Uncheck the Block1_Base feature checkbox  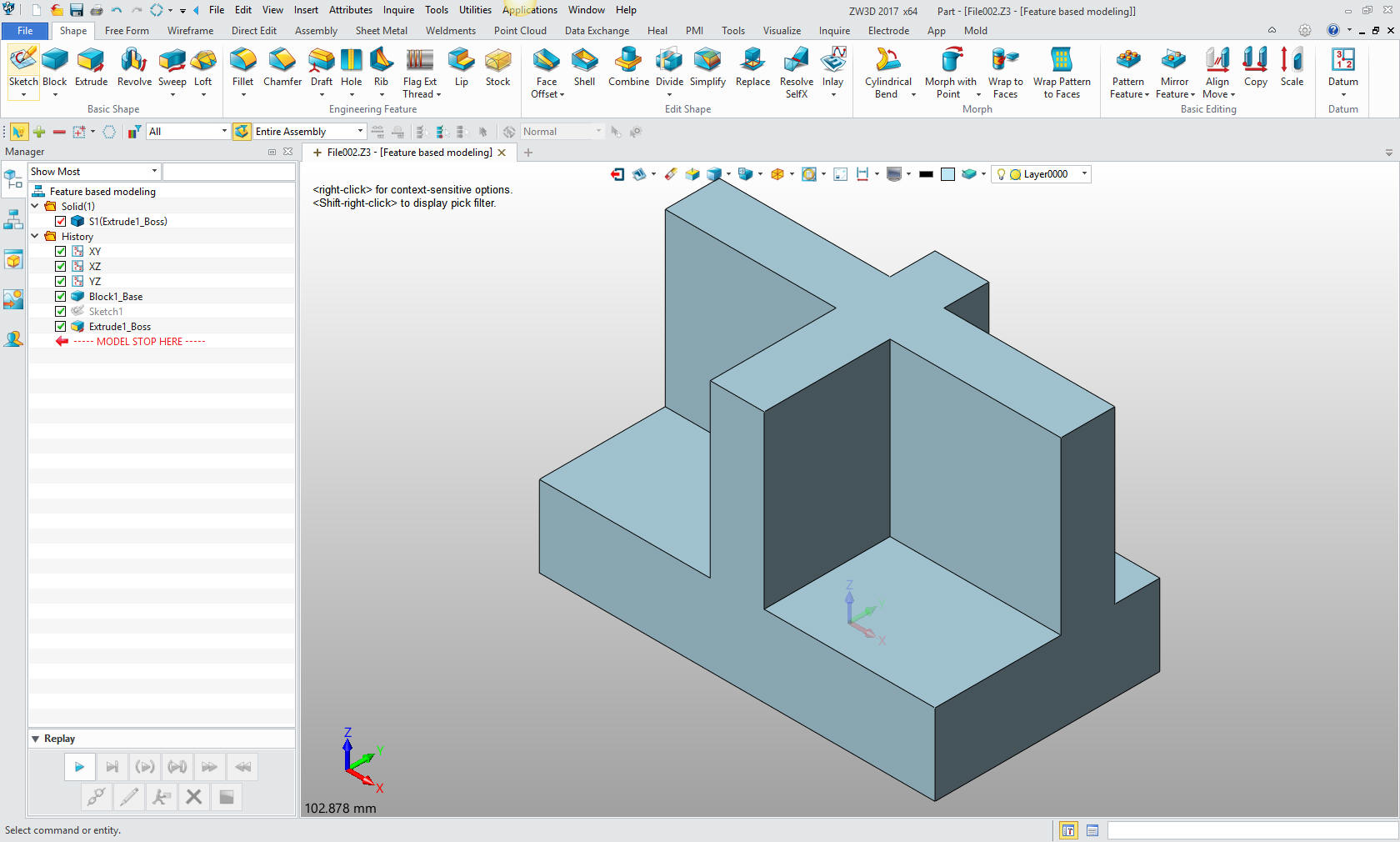click(x=61, y=297)
